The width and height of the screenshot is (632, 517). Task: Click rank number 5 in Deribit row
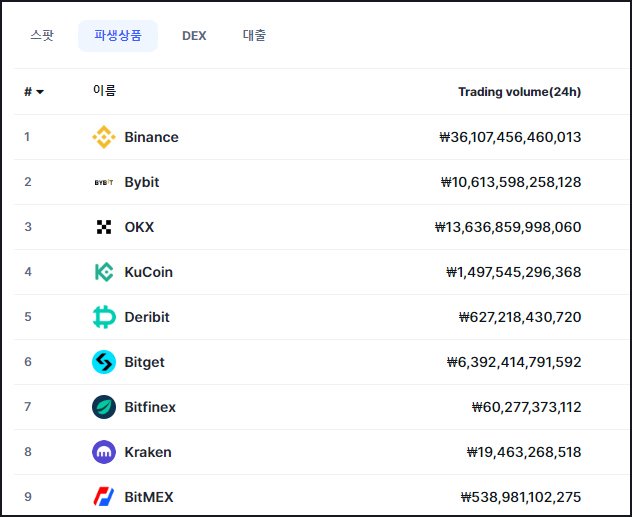point(28,317)
